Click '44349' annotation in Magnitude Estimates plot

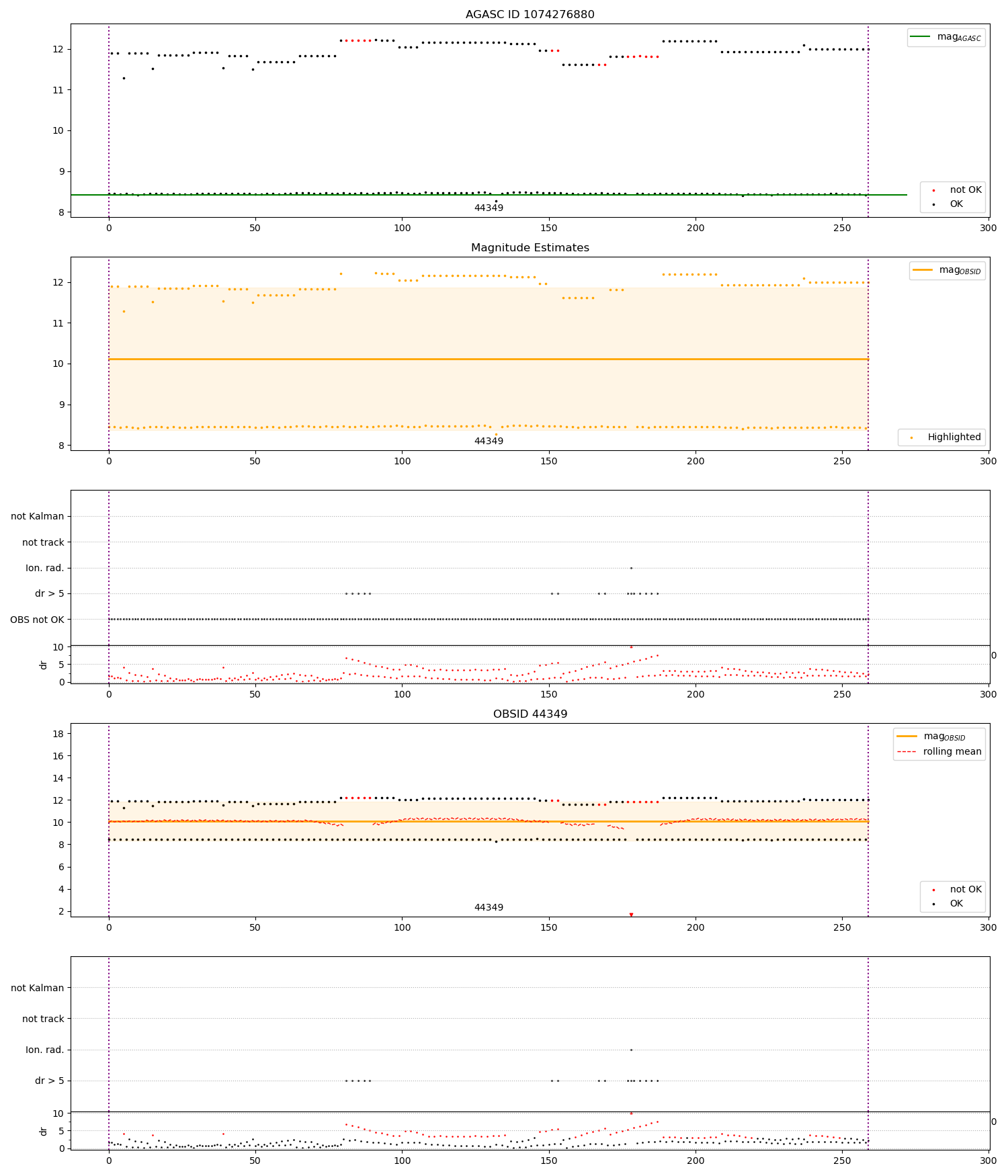489,442
